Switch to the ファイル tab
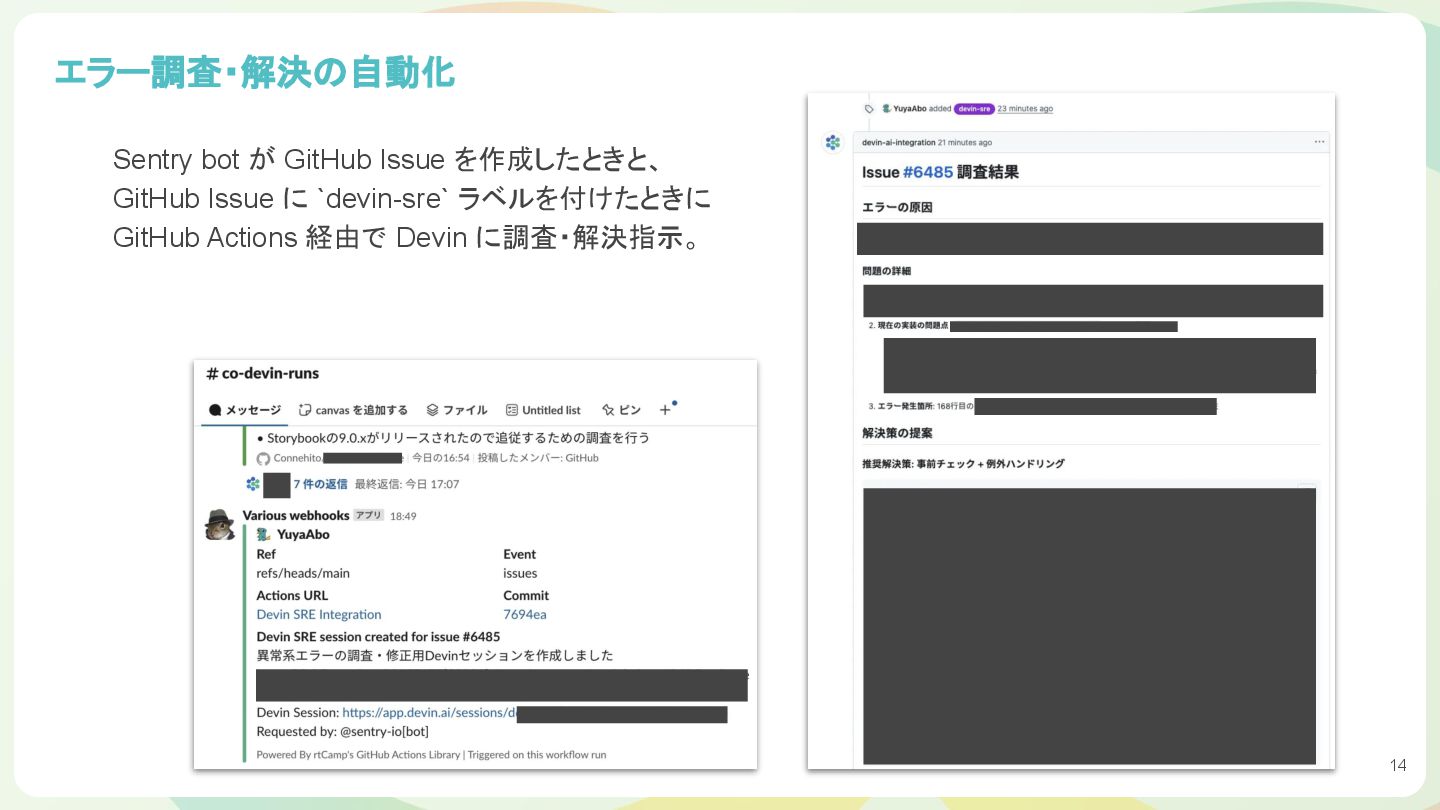Viewport: 1440px width, 810px height. (x=456, y=410)
